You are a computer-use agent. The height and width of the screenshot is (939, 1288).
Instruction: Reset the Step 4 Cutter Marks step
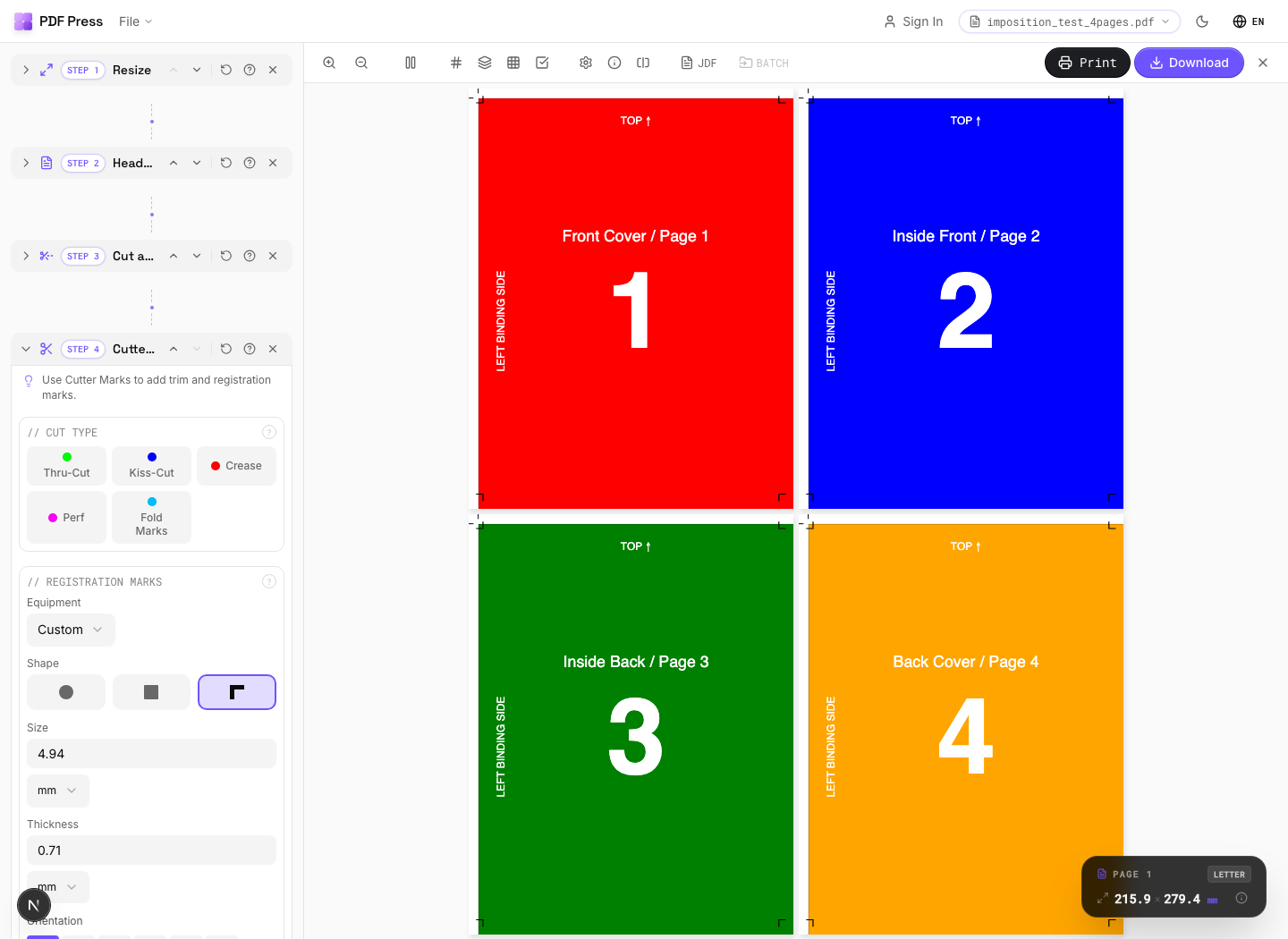point(226,349)
